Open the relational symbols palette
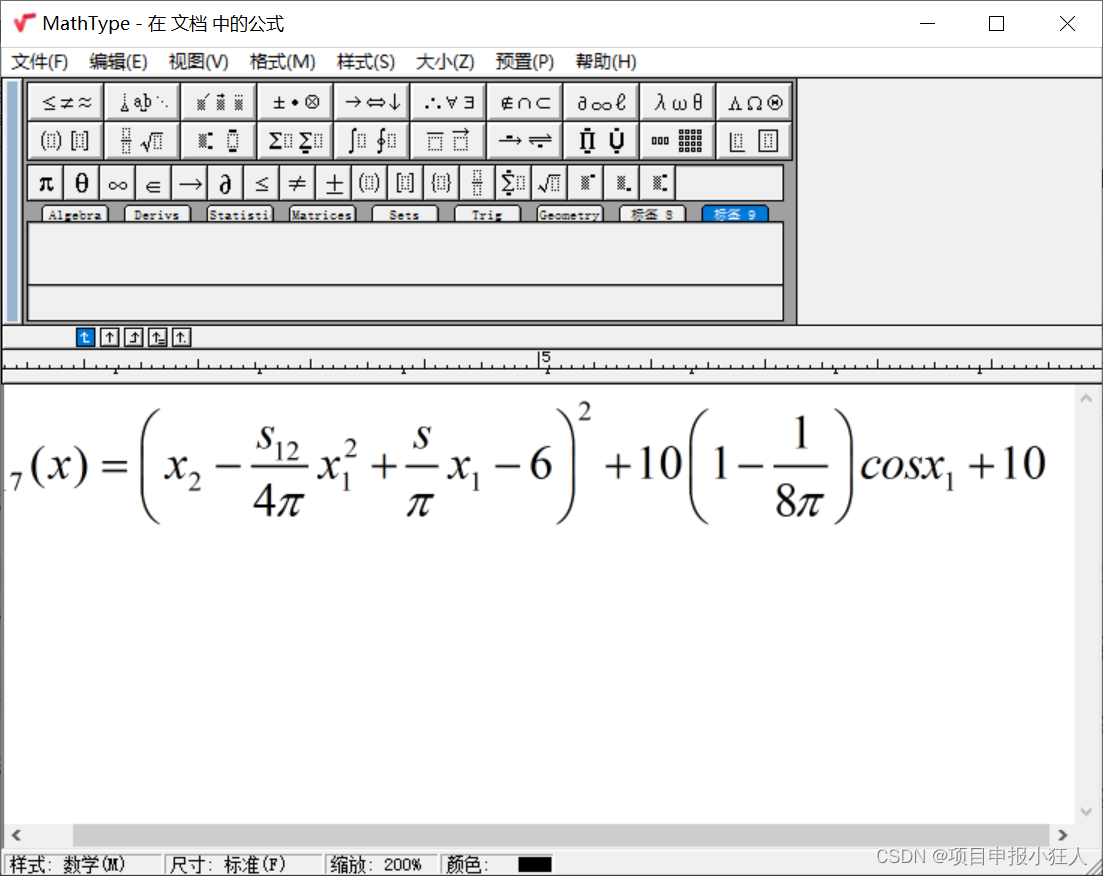Image resolution: width=1103 pixels, height=876 pixels. coord(65,100)
